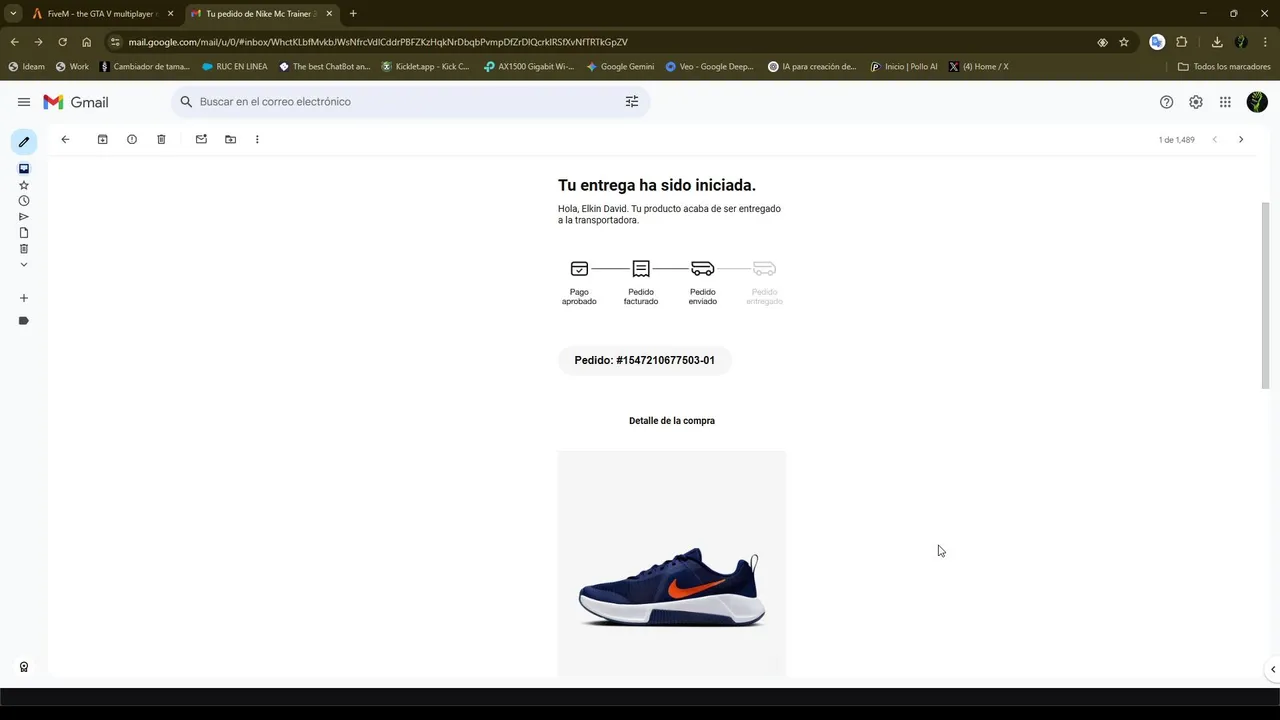
Task: Click the Pedido enviado truck icon
Action: point(703,268)
